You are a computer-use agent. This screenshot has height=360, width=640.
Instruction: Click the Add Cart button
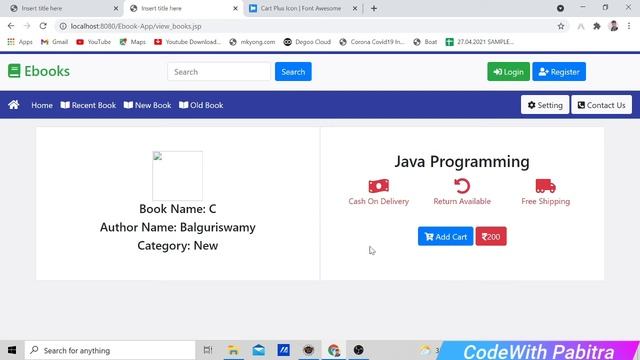tap(445, 236)
